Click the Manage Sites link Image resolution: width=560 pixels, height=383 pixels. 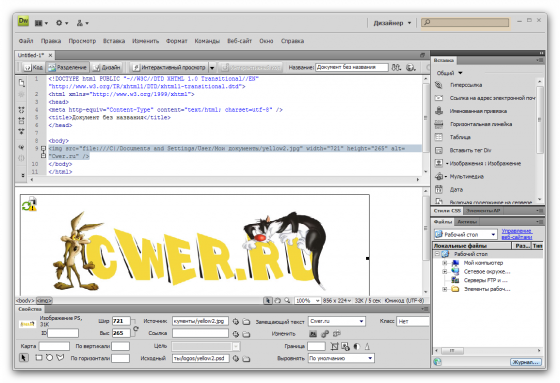pos(517,234)
